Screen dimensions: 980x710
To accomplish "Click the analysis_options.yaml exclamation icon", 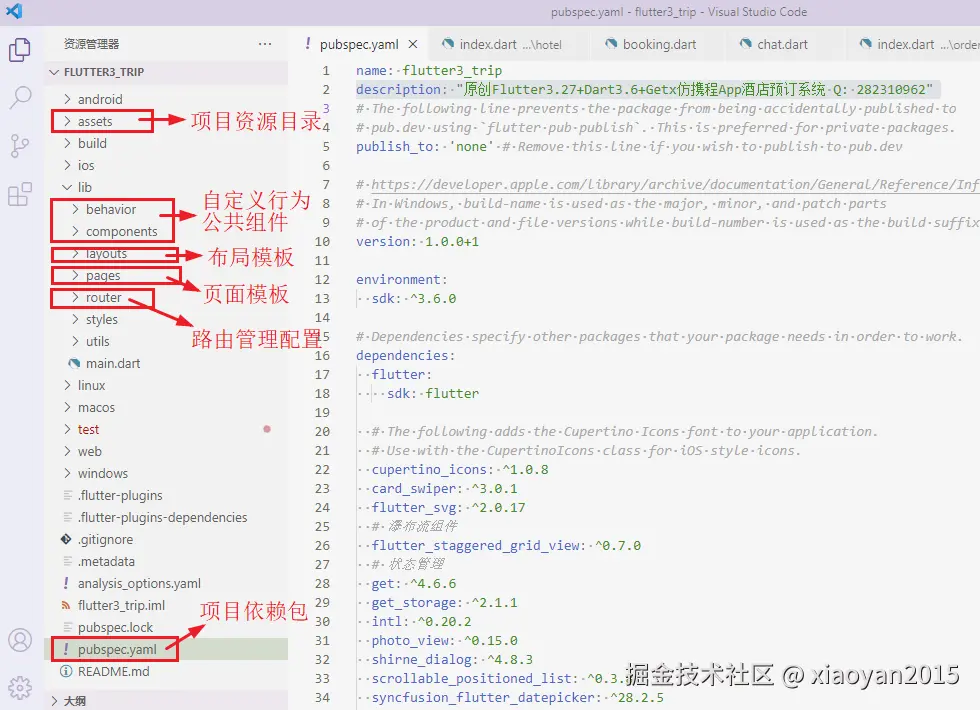I will (66, 583).
